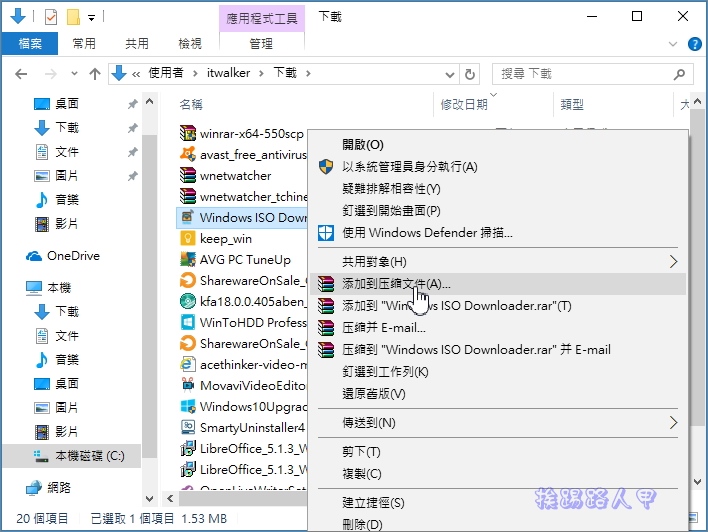Viewport: 708px width, 532px height.
Task: Go up one folder level arrow
Action: [95, 74]
